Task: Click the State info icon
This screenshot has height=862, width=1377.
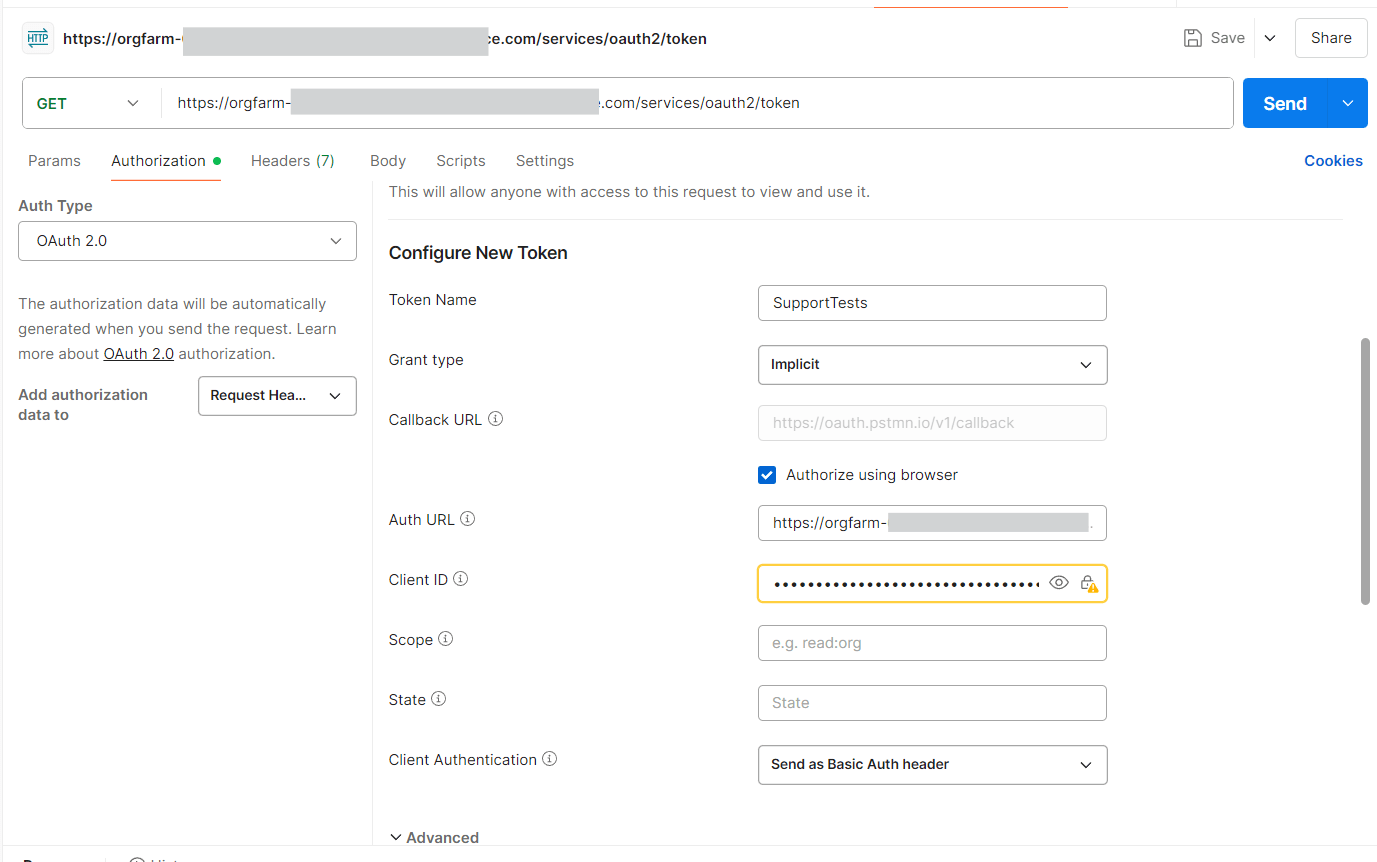Action: (x=437, y=699)
